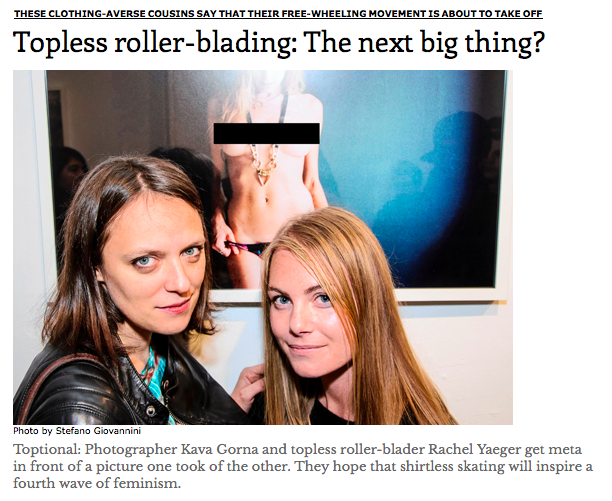Click the phrase 'fourth wave of feminism'

[x=95, y=483]
